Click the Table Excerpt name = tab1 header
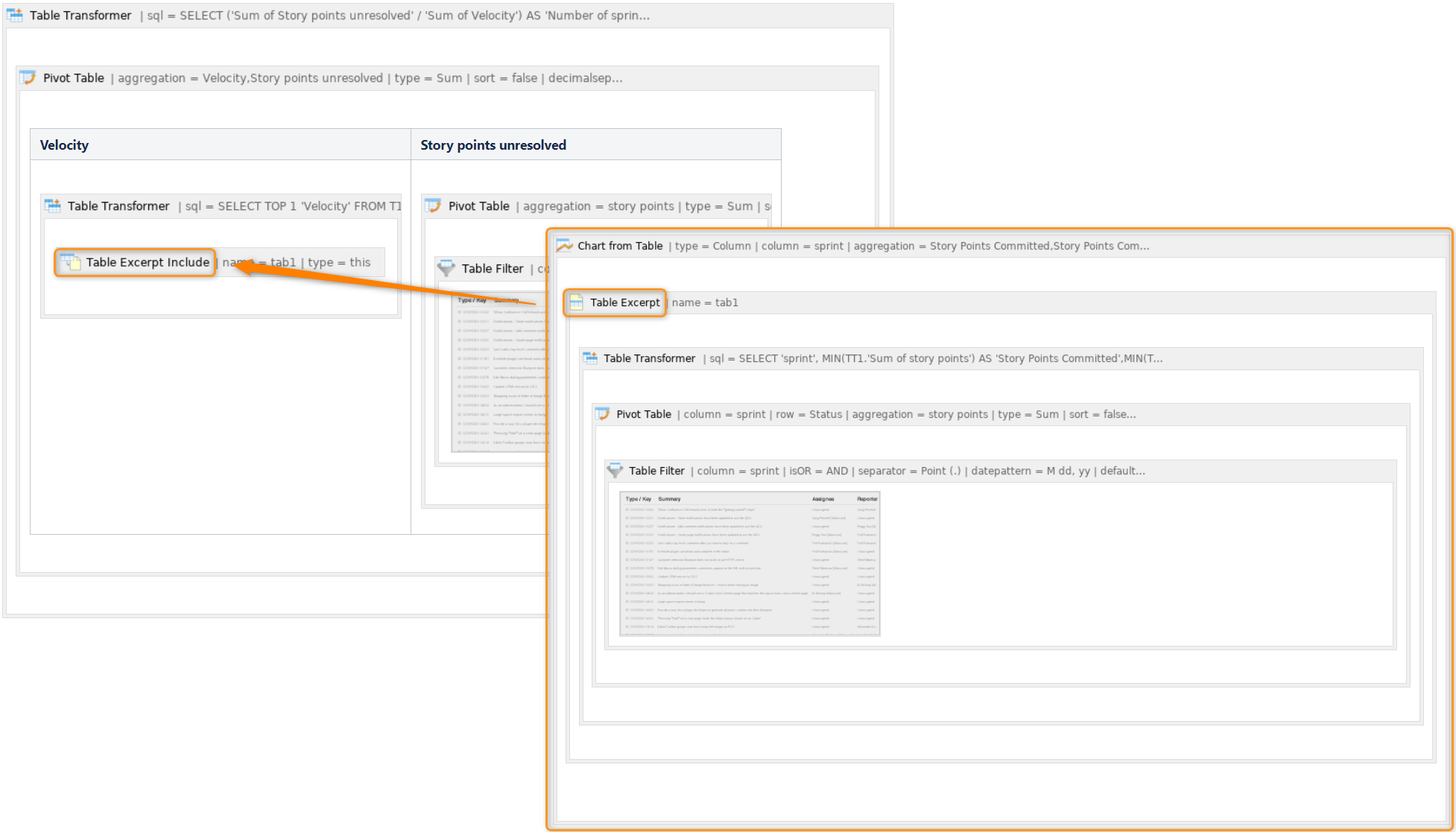Image resolution: width=1456 pixels, height=832 pixels. pyautogui.click(x=704, y=302)
